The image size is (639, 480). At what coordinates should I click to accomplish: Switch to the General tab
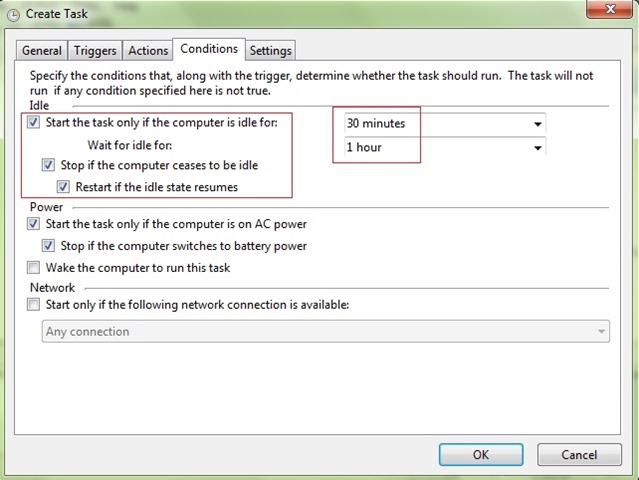click(x=42, y=51)
